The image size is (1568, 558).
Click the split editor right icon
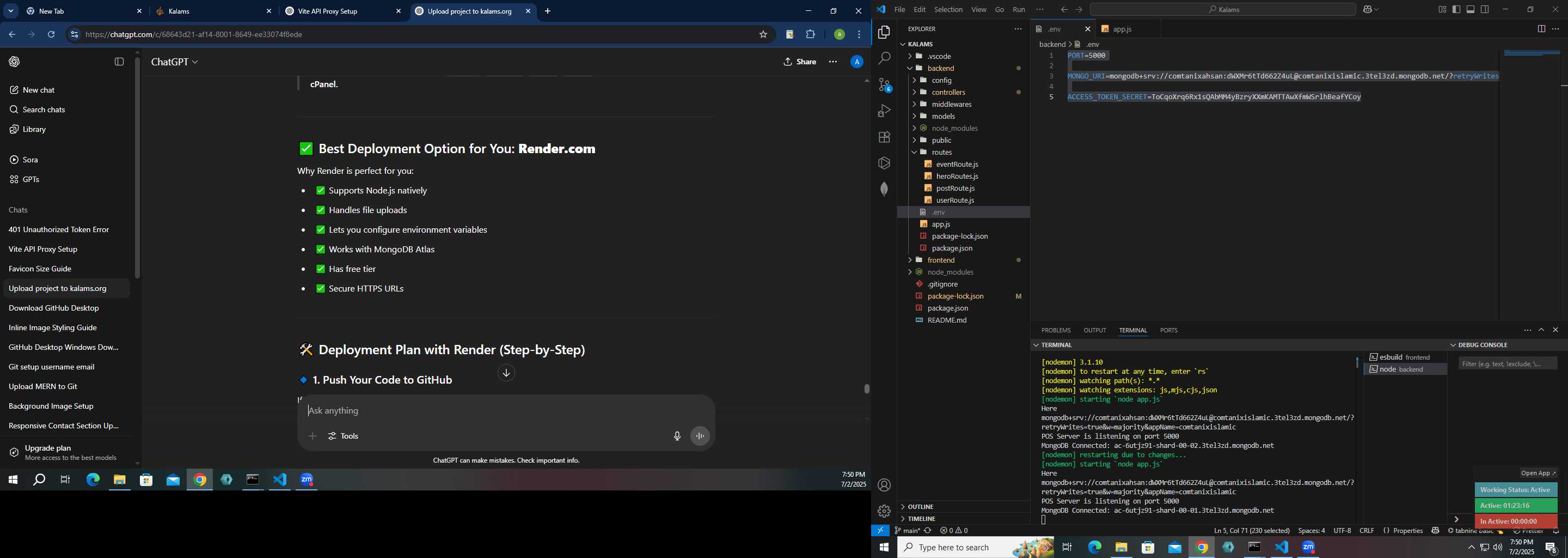coord(1541,29)
